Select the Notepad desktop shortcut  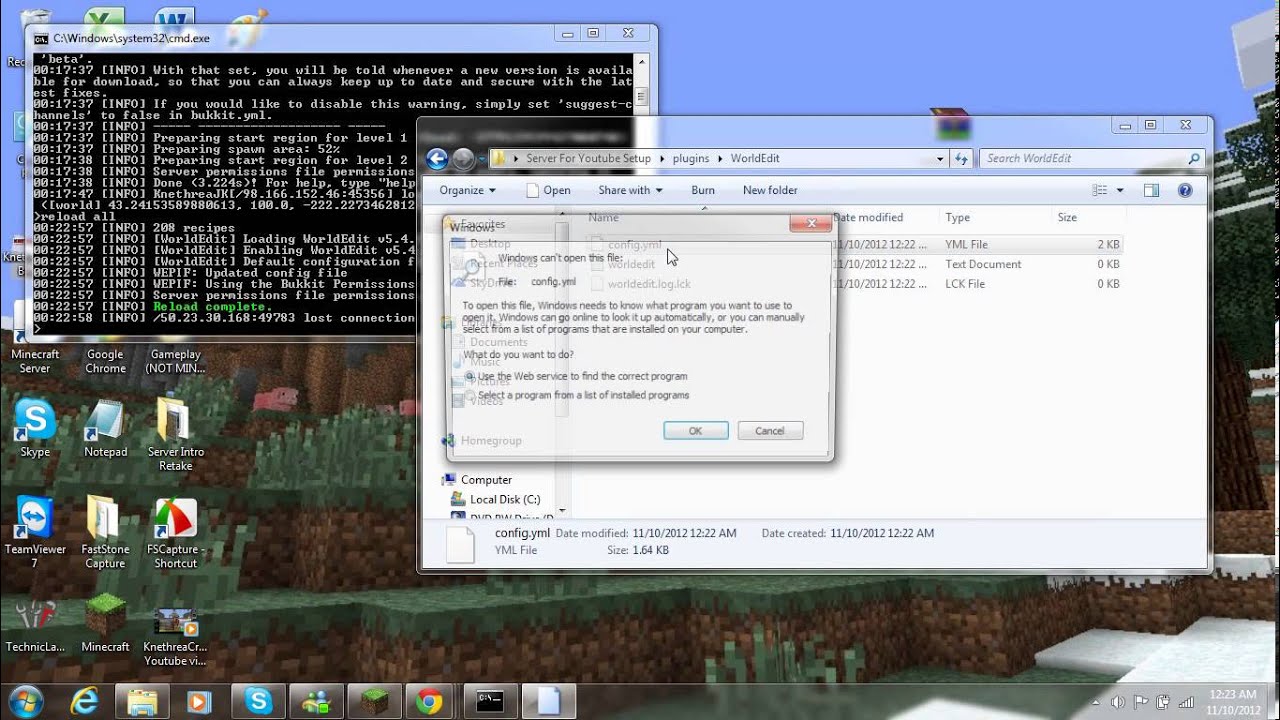click(x=105, y=429)
